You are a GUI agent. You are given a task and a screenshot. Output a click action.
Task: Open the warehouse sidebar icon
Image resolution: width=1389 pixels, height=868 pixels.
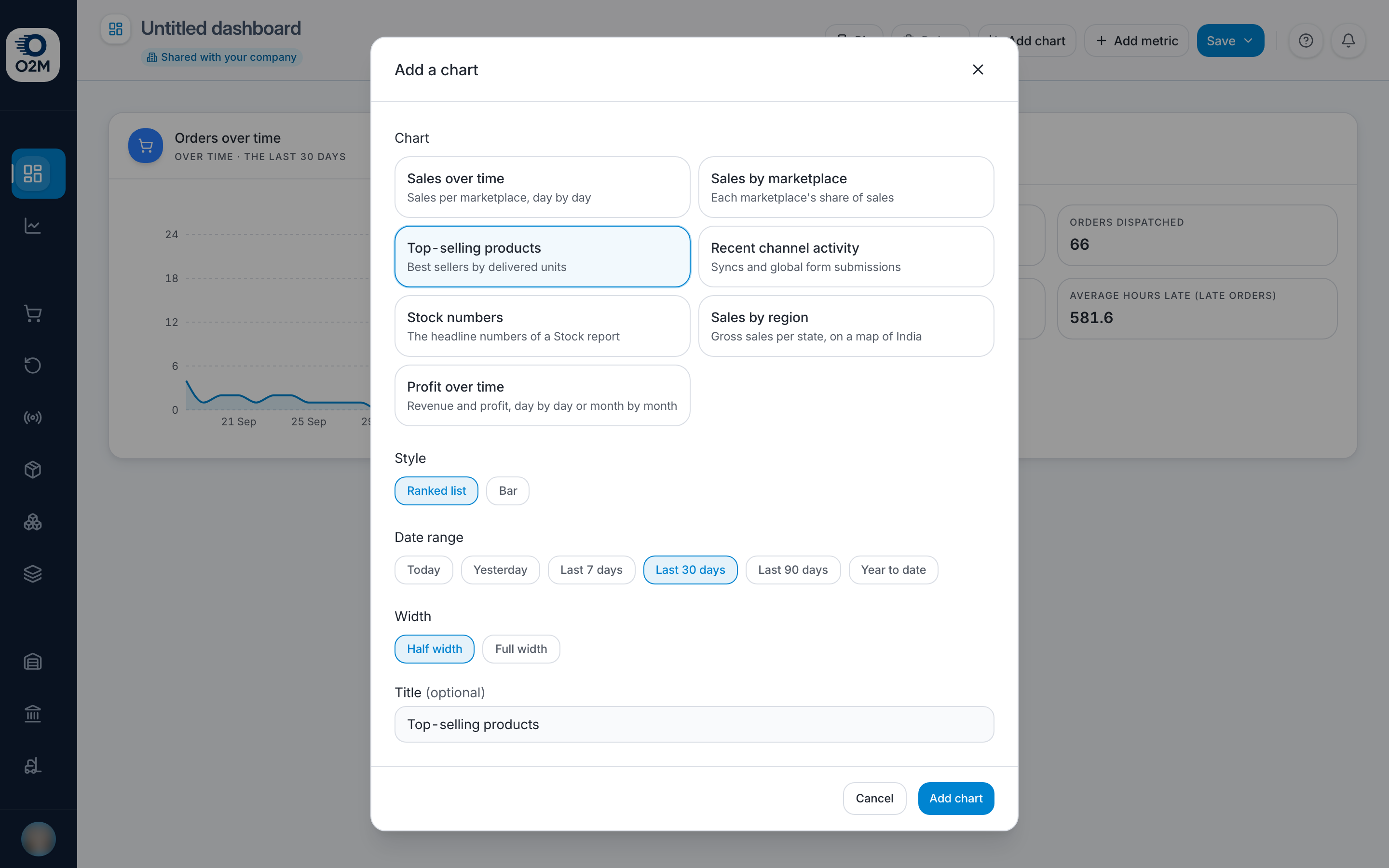(x=33, y=662)
